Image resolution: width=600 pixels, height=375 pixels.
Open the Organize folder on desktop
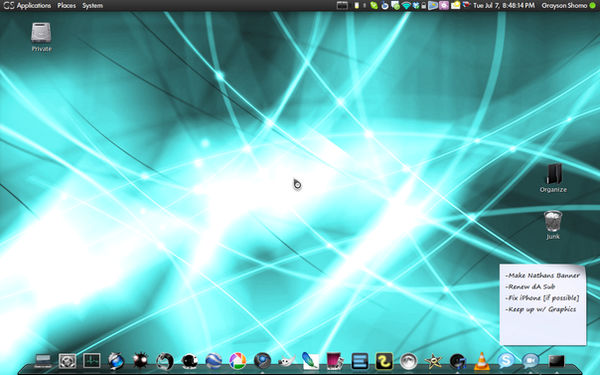(x=553, y=178)
